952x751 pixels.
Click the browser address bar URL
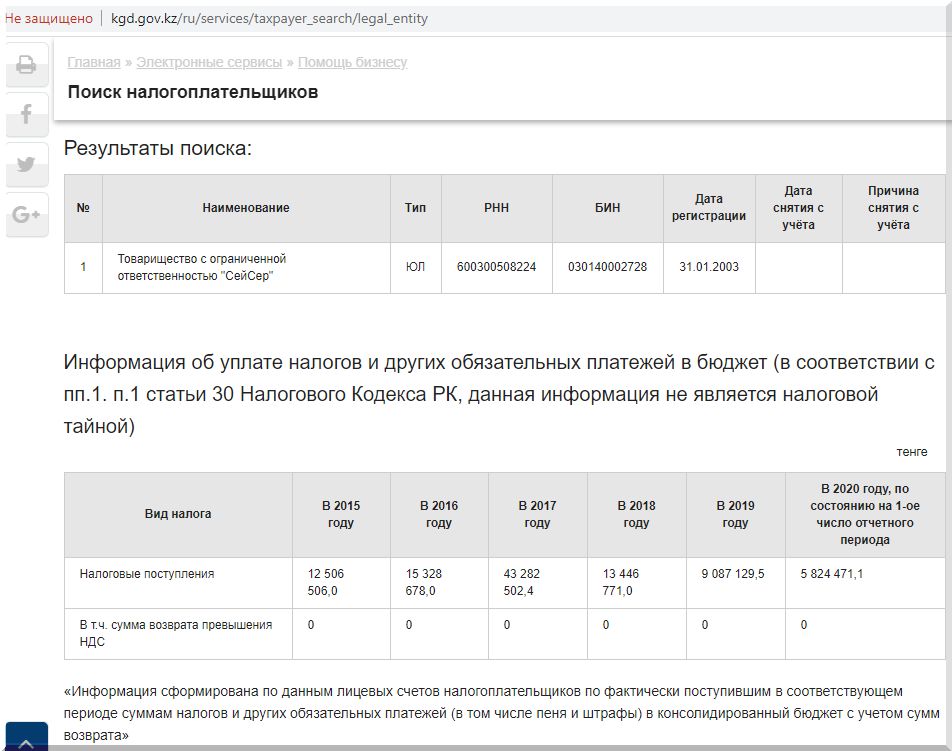tap(270, 19)
